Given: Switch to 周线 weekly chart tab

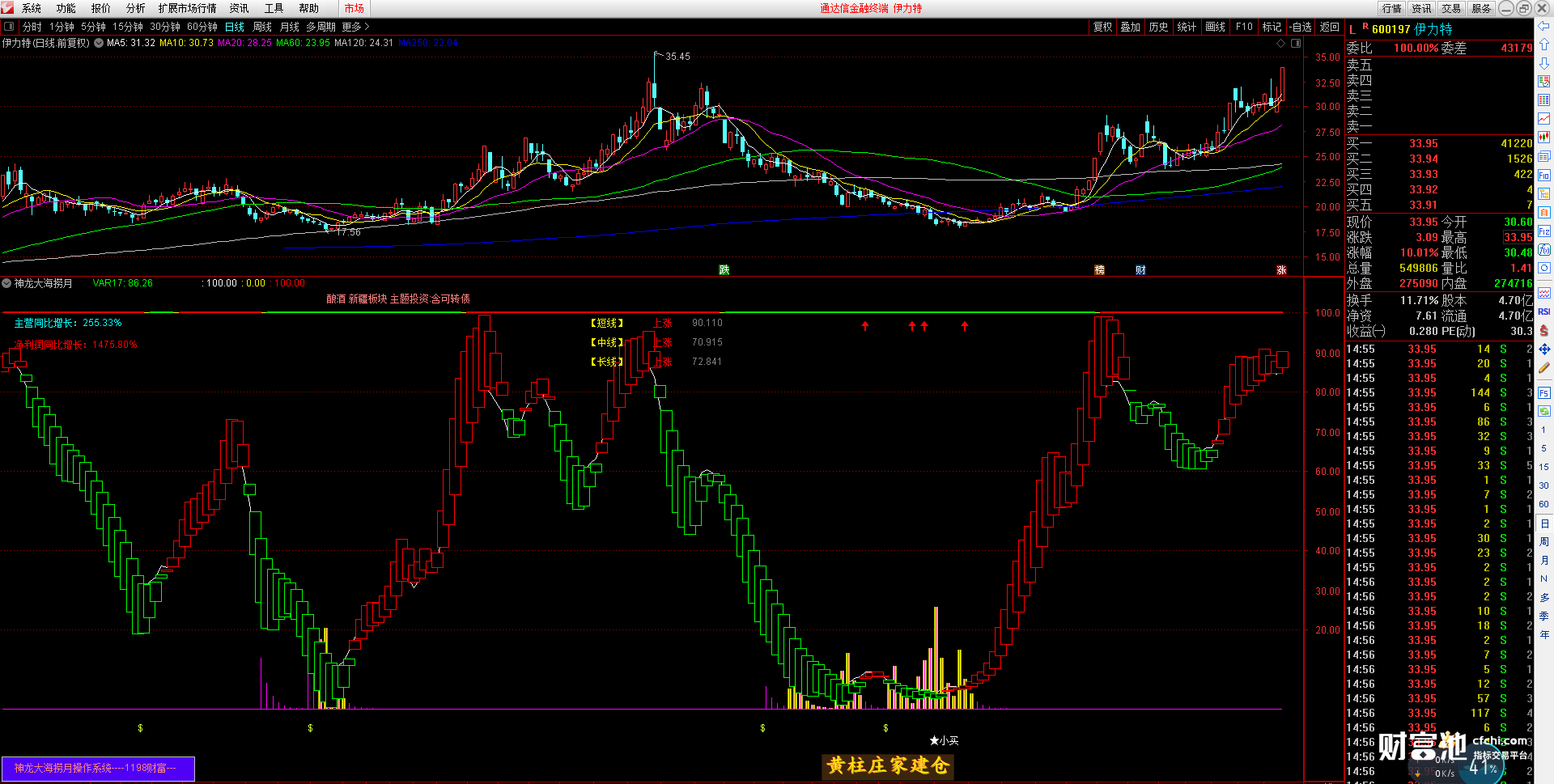Looking at the screenshot, I should tap(262, 27).
